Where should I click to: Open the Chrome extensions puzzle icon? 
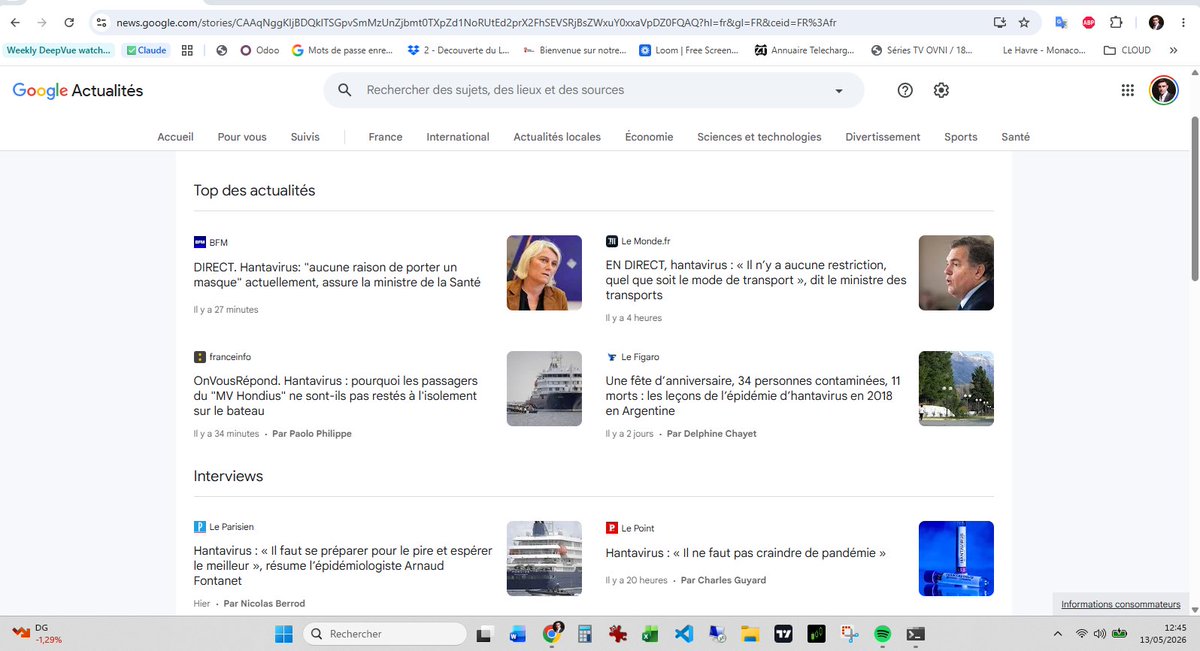pyautogui.click(x=1117, y=22)
